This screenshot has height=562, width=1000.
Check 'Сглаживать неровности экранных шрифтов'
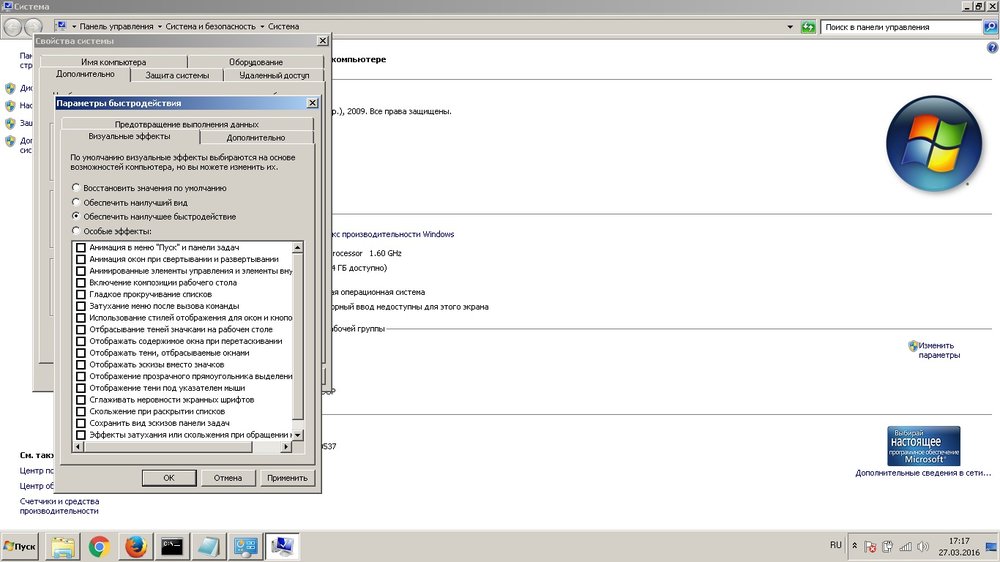[x=81, y=399]
